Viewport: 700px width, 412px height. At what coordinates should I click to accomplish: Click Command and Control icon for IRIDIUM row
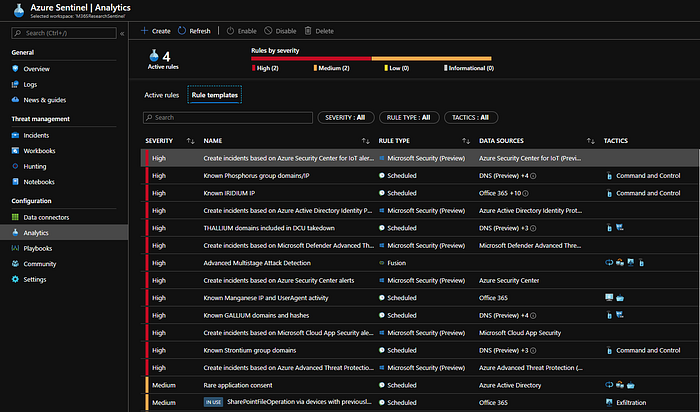click(x=609, y=193)
